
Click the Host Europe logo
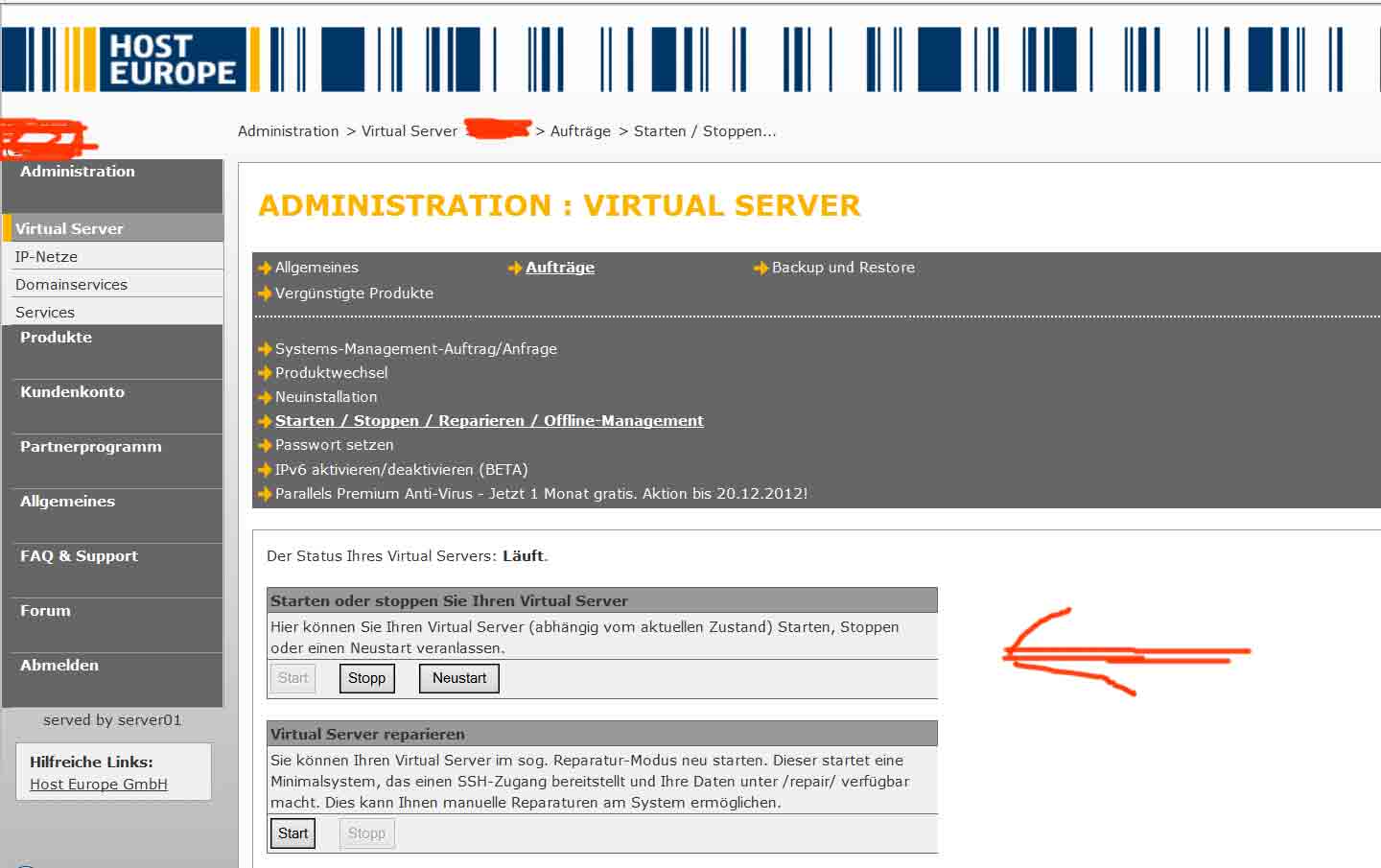tap(172, 59)
